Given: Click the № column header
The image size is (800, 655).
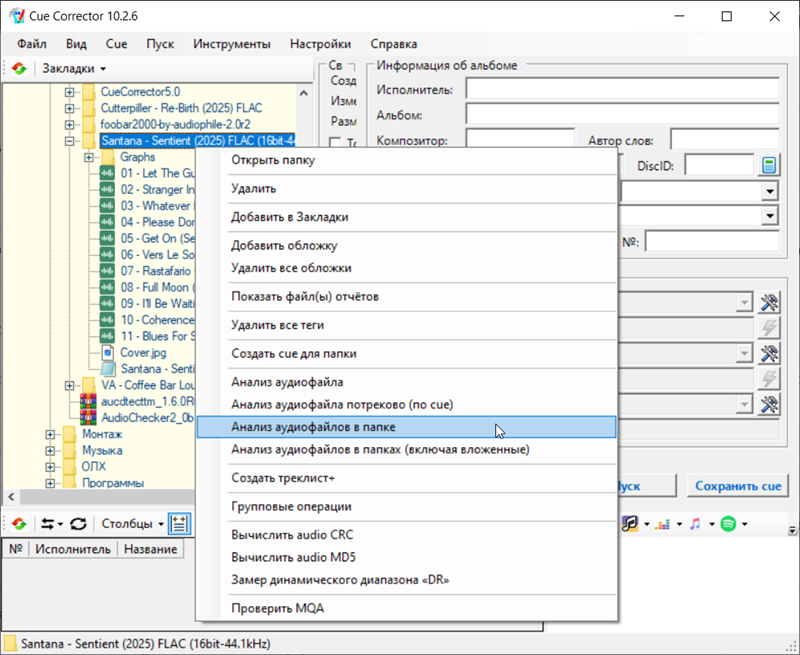Looking at the screenshot, I should pyautogui.click(x=16, y=549).
